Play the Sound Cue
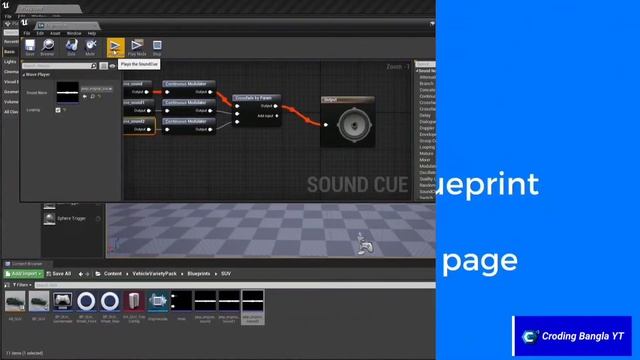The image size is (640, 360). (x=116, y=47)
